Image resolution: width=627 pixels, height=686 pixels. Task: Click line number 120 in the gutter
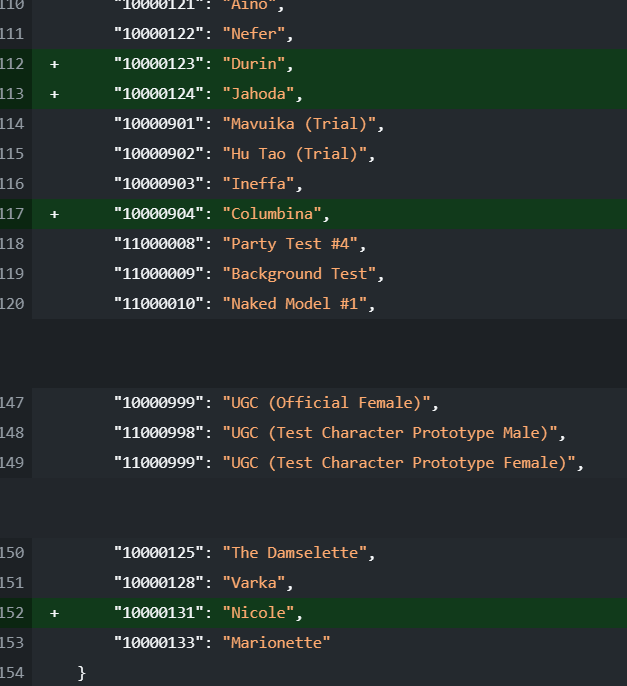point(12,304)
